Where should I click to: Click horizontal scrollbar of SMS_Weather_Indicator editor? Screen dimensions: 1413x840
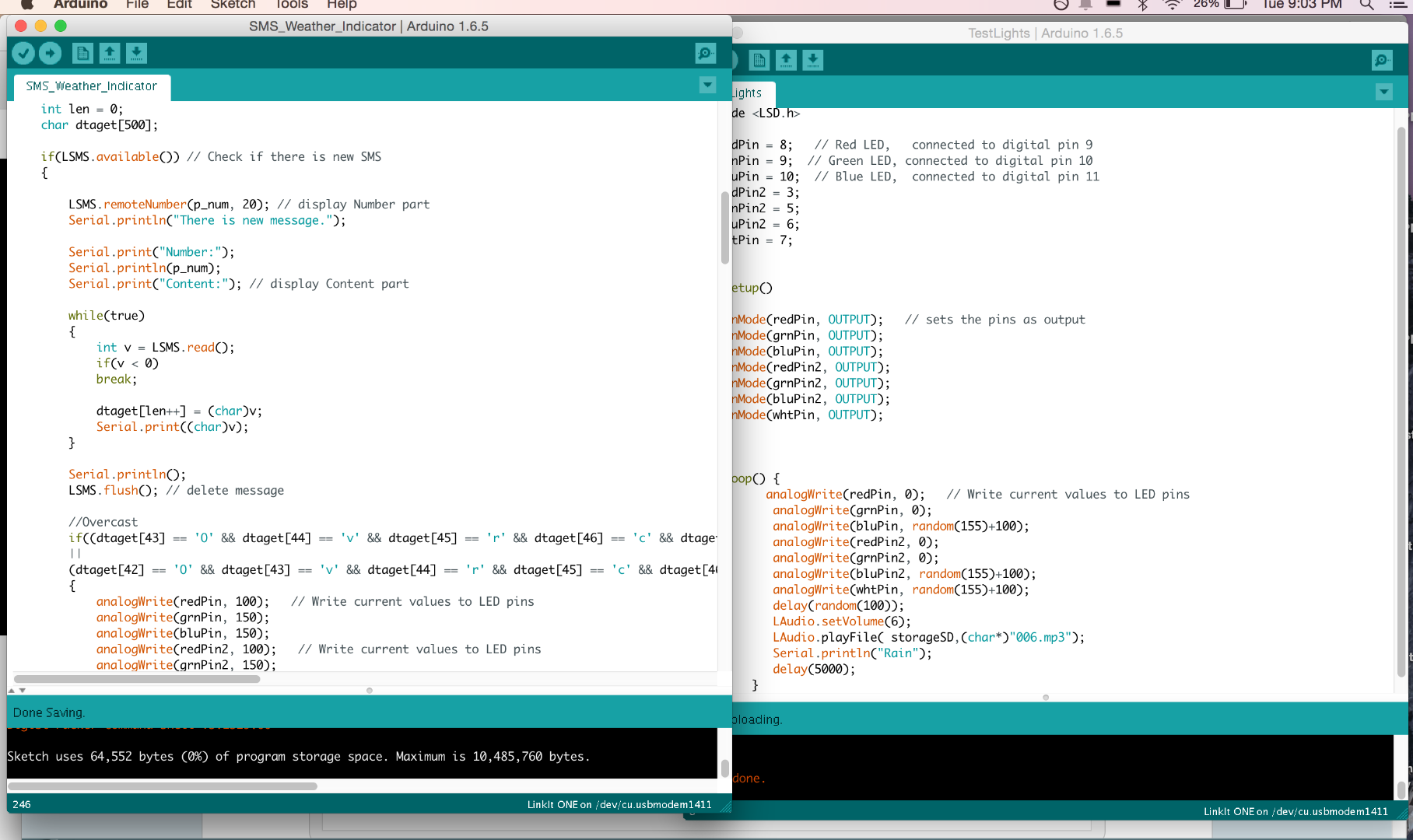(137, 679)
